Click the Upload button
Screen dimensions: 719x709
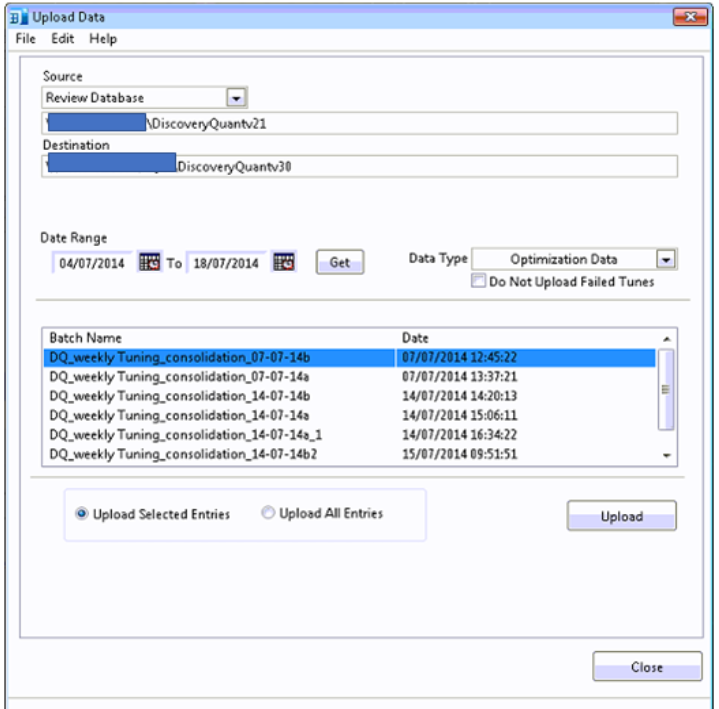[621, 516]
